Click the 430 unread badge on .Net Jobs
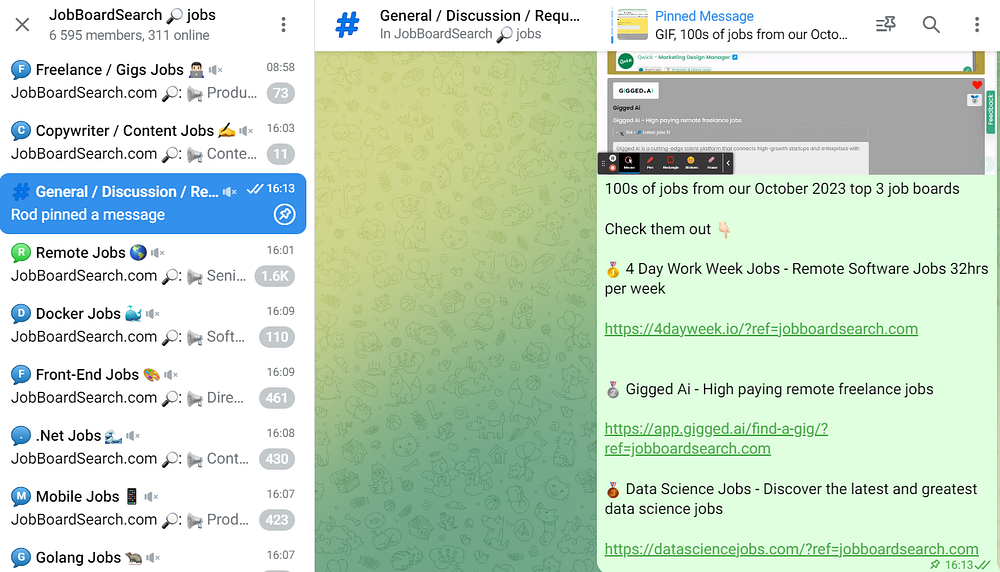The height and width of the screenshot is (572, 1000). 277,458
